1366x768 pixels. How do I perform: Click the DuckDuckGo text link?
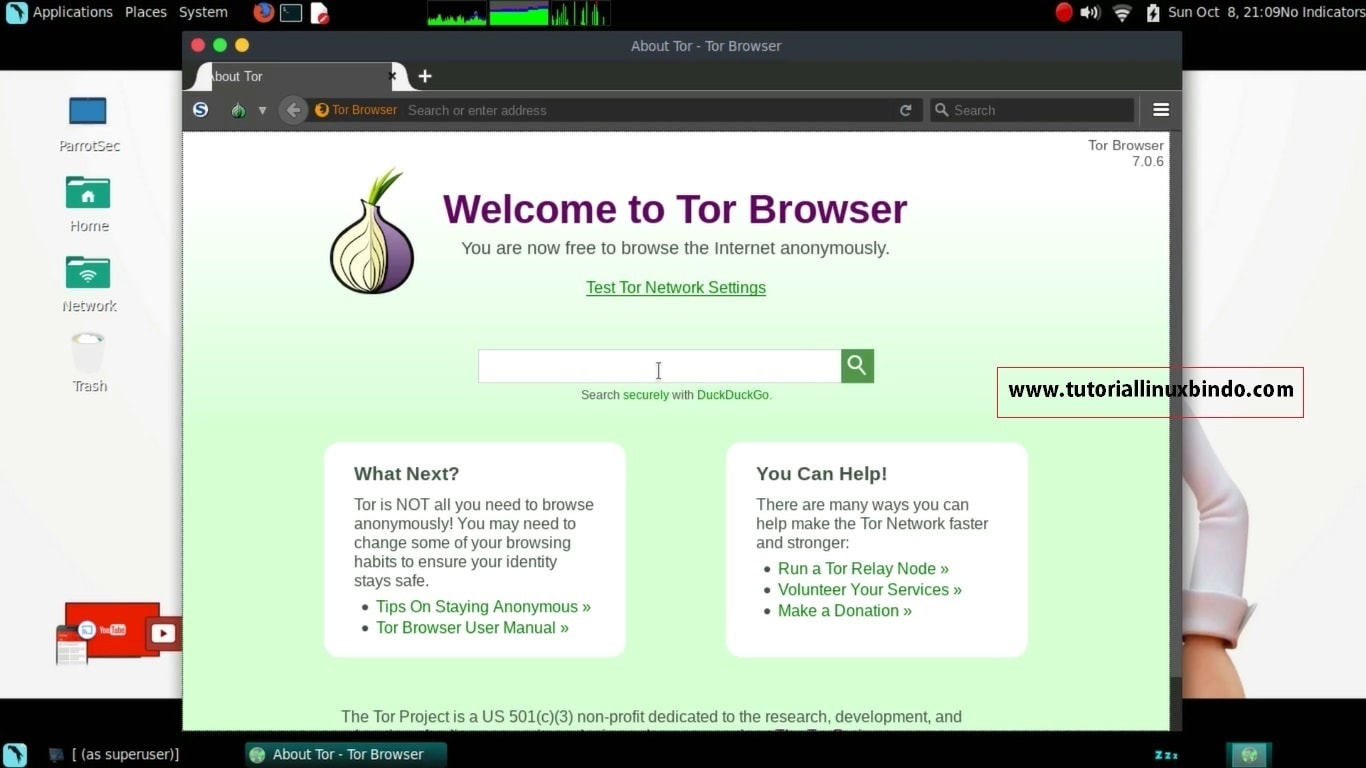(733, 395)
